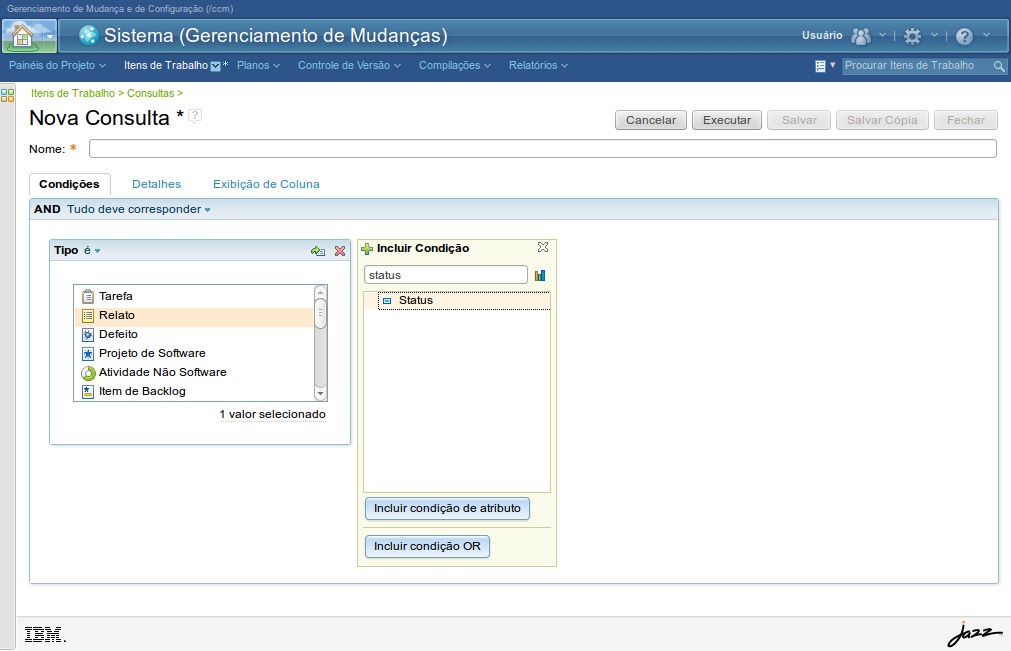Click Incluir condição OR button

coord(427,547)
